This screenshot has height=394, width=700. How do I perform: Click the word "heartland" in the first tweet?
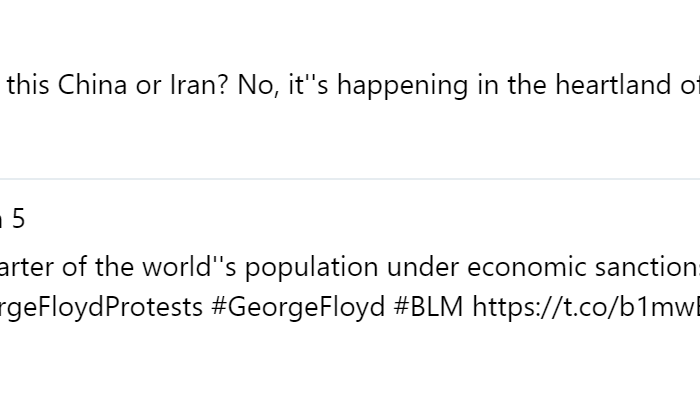tap(613, 84)
